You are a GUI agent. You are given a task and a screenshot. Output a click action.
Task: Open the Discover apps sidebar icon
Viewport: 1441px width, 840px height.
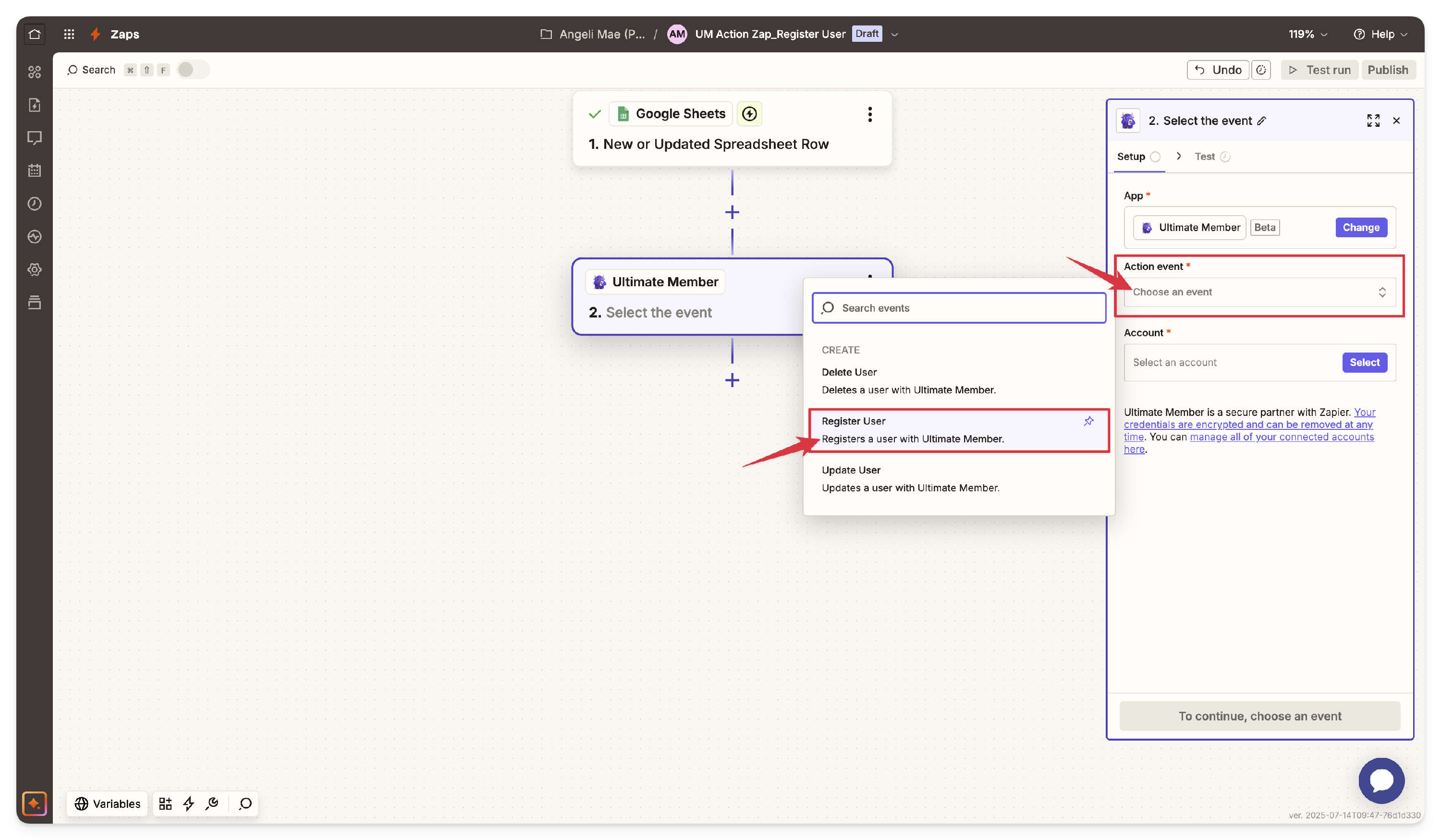[x=35, y=72]
